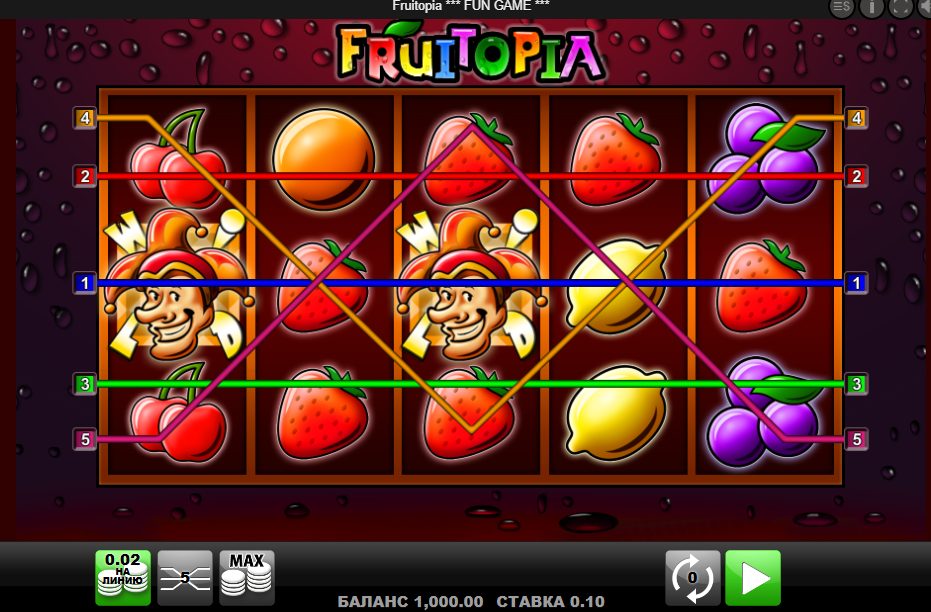
Task: Select the MAX bet coins button
Action: (246, 578)
